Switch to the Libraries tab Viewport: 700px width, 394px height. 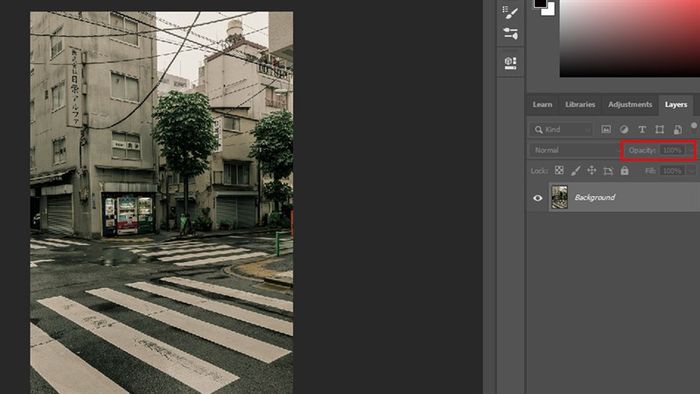(580, 104)
